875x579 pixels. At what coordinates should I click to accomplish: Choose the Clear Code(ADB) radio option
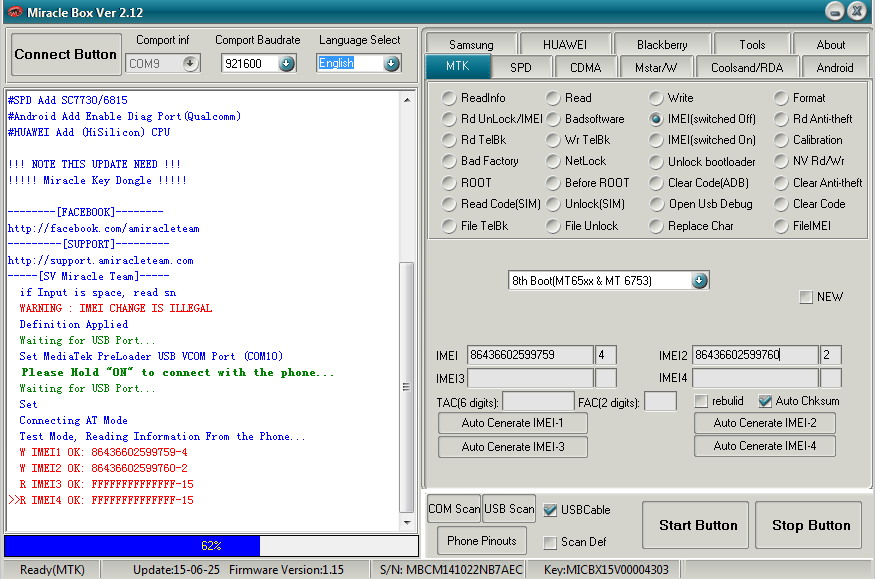(656, 183)
